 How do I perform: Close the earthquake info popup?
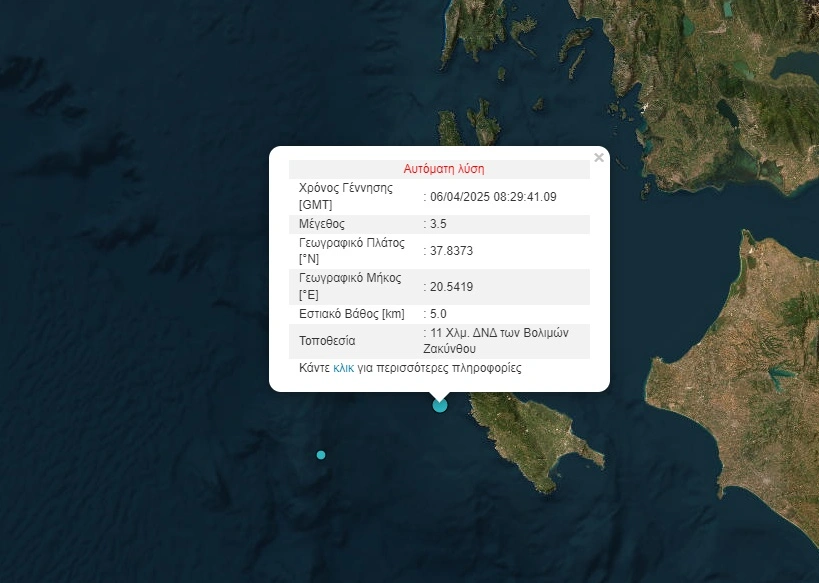[599, 157]
